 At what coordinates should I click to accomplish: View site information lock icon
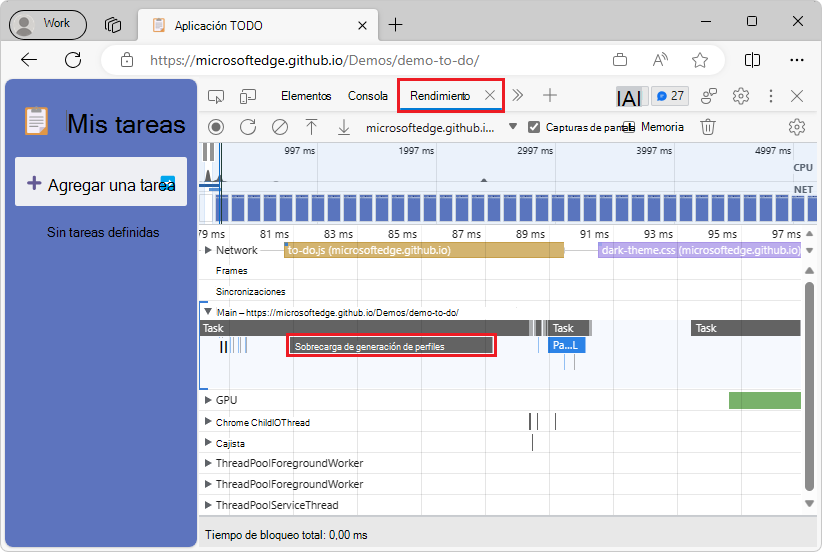click(127, 60)
